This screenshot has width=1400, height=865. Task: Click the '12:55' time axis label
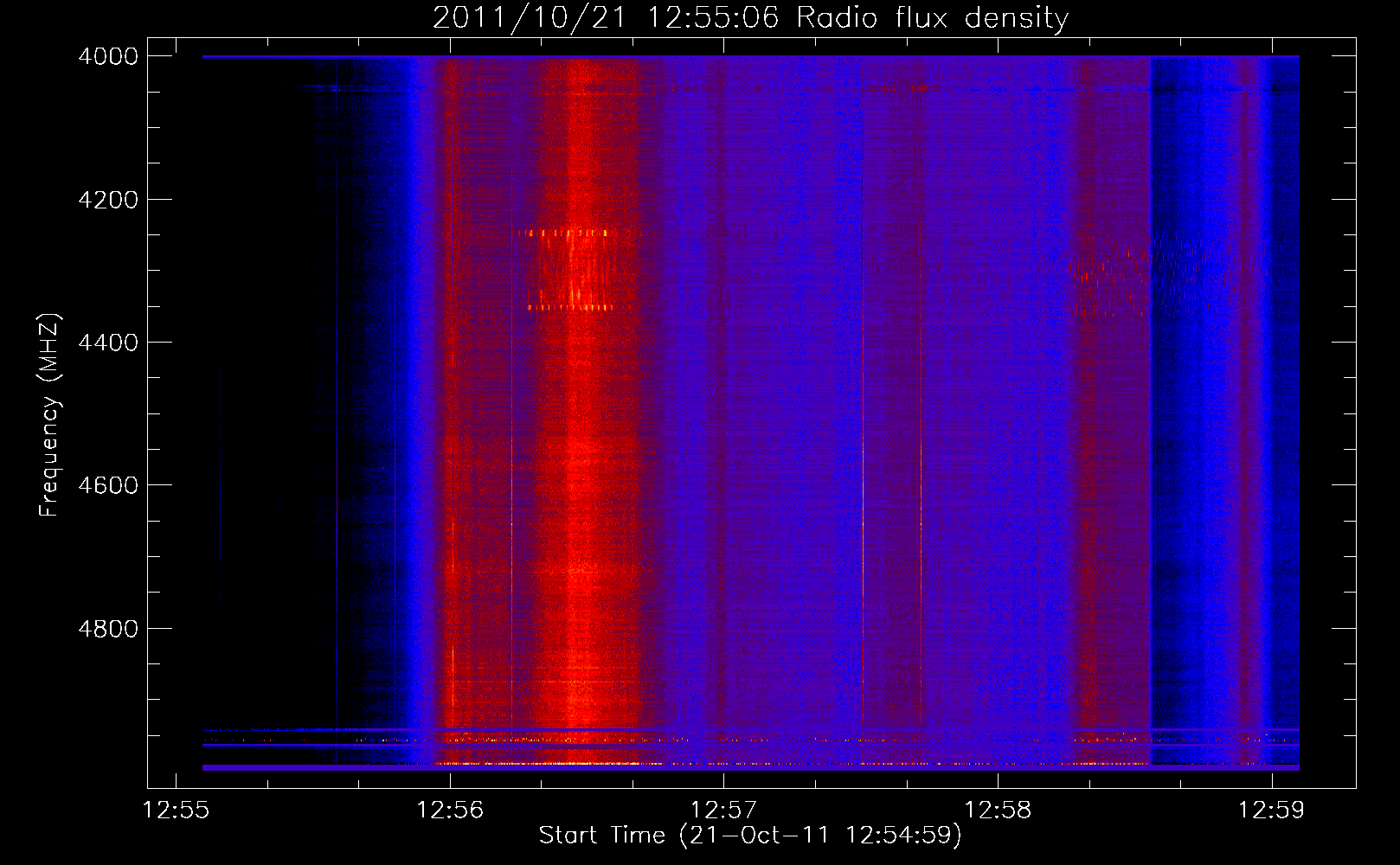[177, 811]
